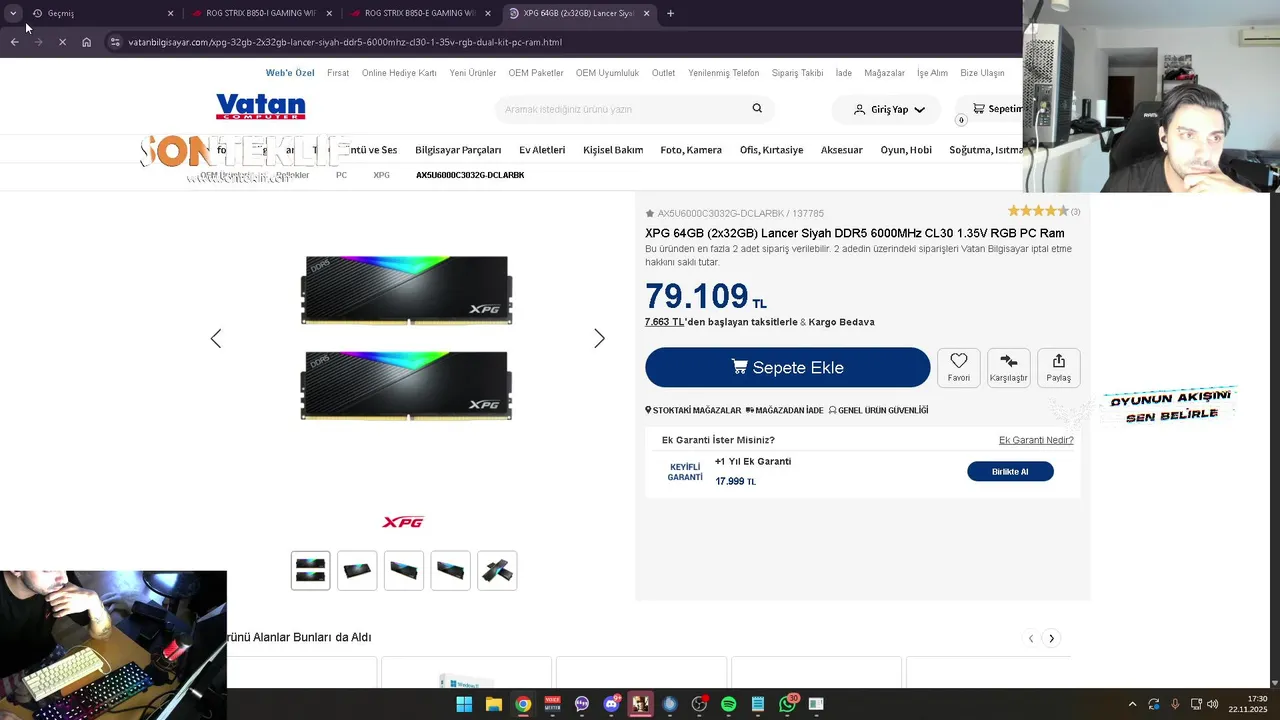Screen dimensions: 1280x720
Task: Click the Karşılaştır compare icon
Action: pos(1008,367)
